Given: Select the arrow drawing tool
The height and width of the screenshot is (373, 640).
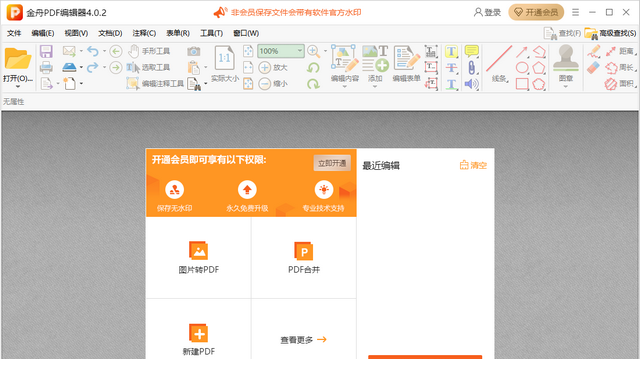Looking at the screenshot, I should coord(522,51).
